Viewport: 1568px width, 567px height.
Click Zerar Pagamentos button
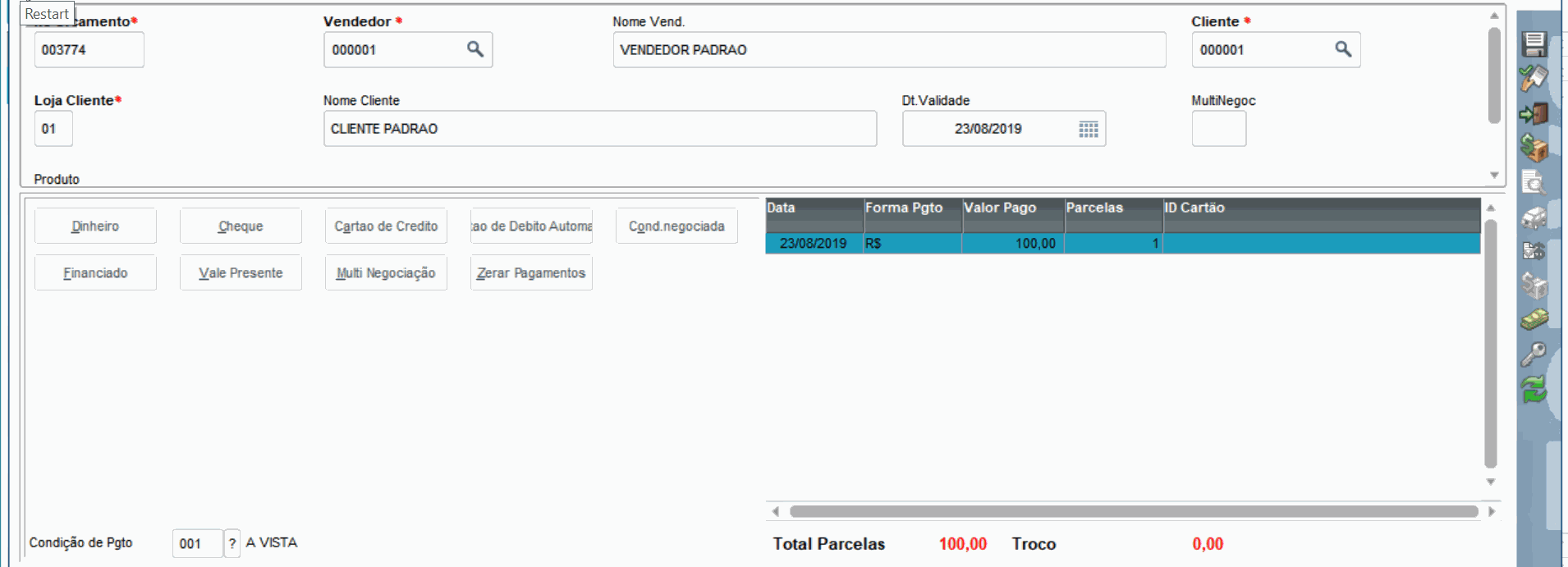(531, 272)
